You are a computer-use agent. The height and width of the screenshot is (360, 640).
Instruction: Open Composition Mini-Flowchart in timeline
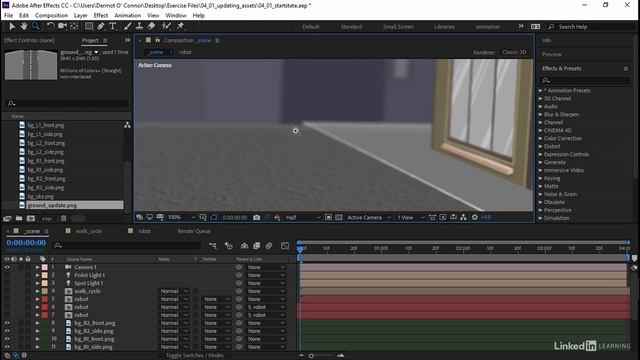pos(213,245)
